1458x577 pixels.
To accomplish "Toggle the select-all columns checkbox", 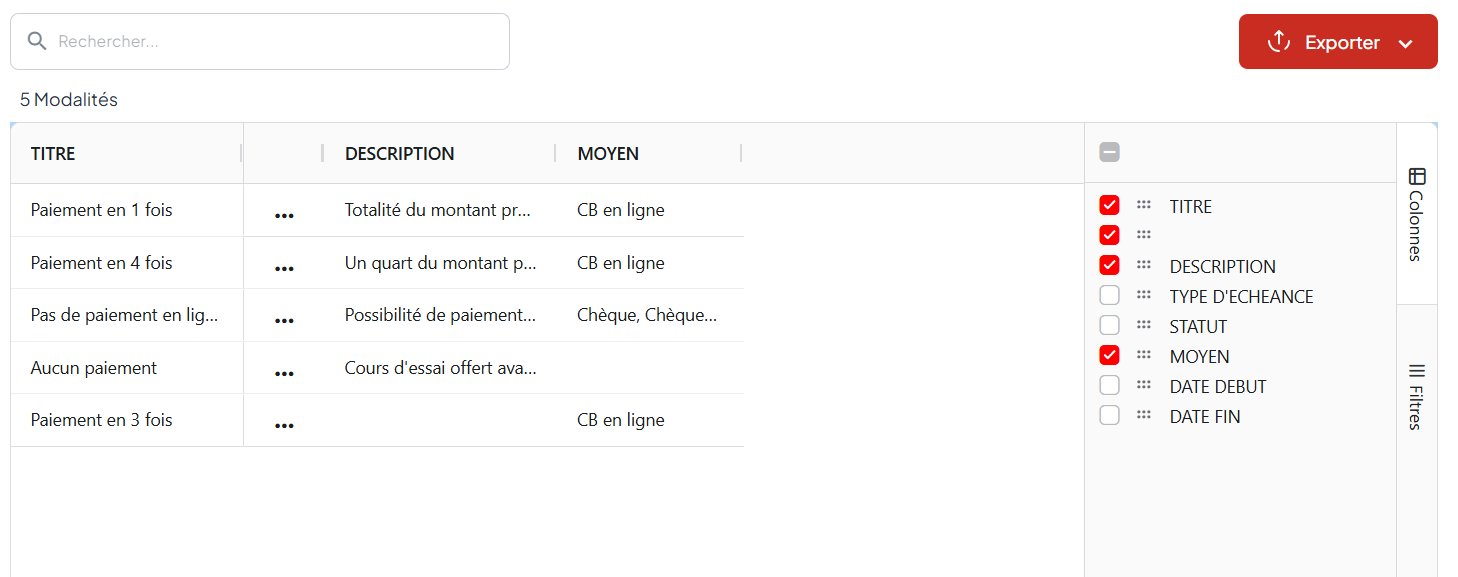I will point(1109,152).
